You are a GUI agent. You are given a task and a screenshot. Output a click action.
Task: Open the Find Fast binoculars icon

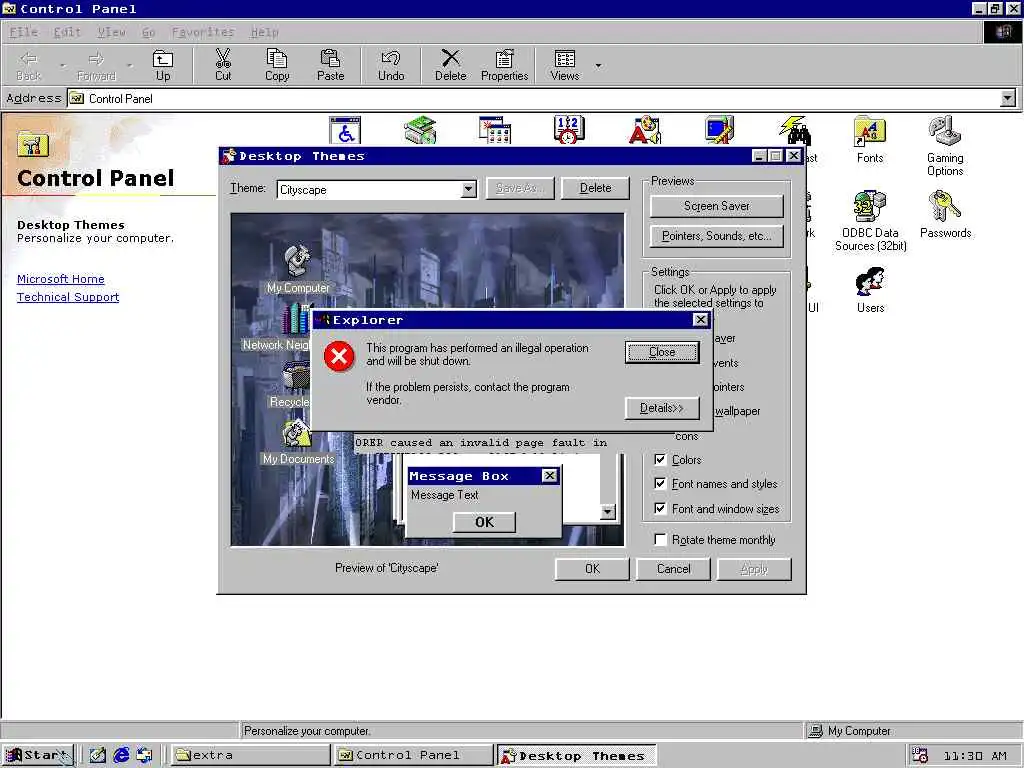795,129
